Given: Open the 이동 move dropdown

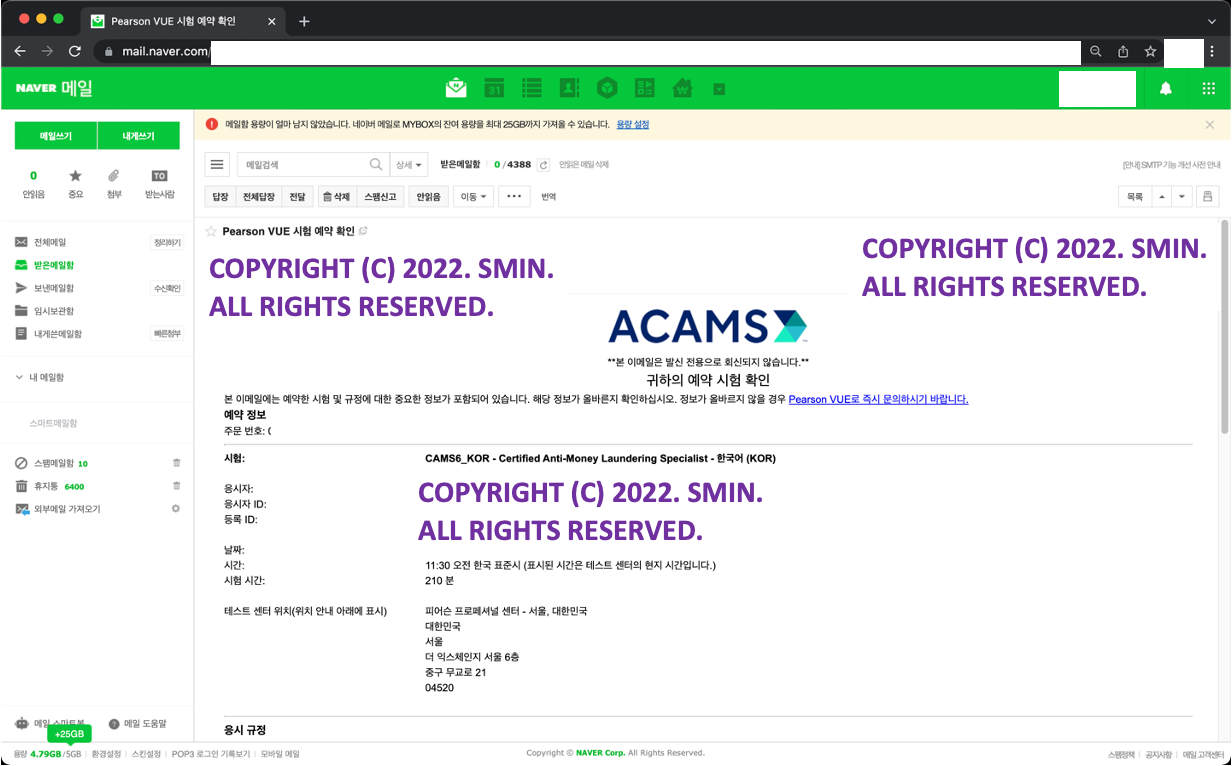Looking at the screenshot, I should (473, 197).
